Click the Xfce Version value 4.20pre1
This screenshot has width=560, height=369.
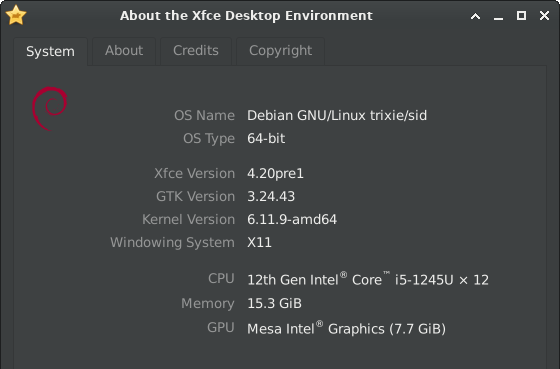coord(275,174)
